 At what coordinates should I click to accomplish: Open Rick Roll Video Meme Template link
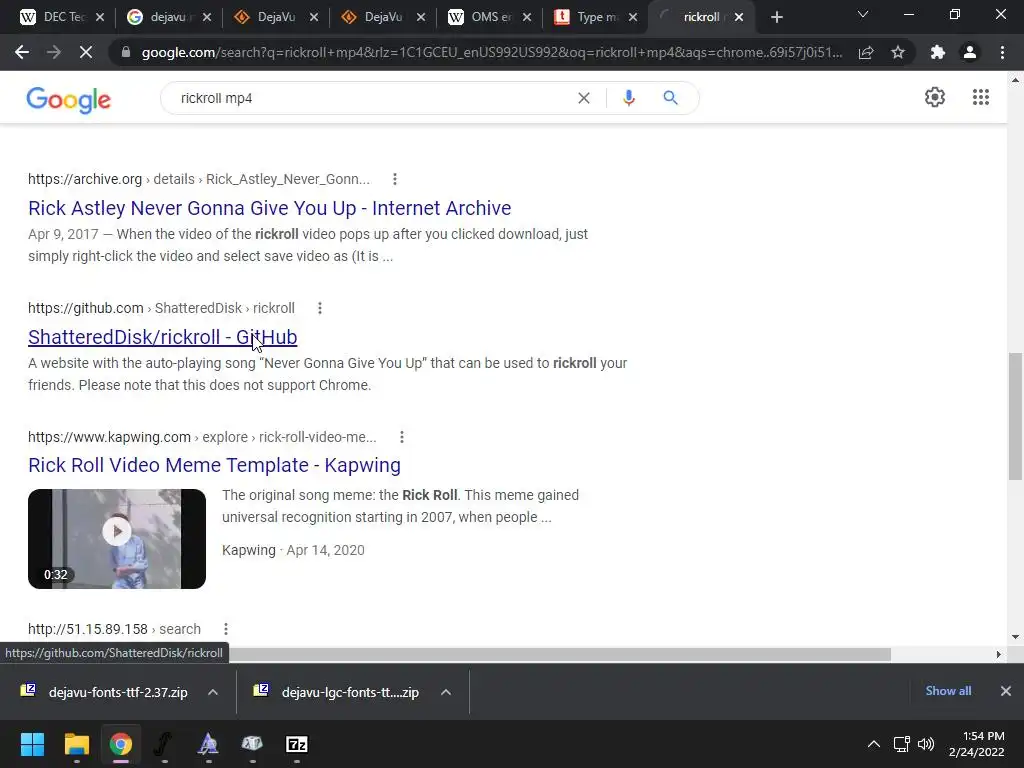coord(214,465)
